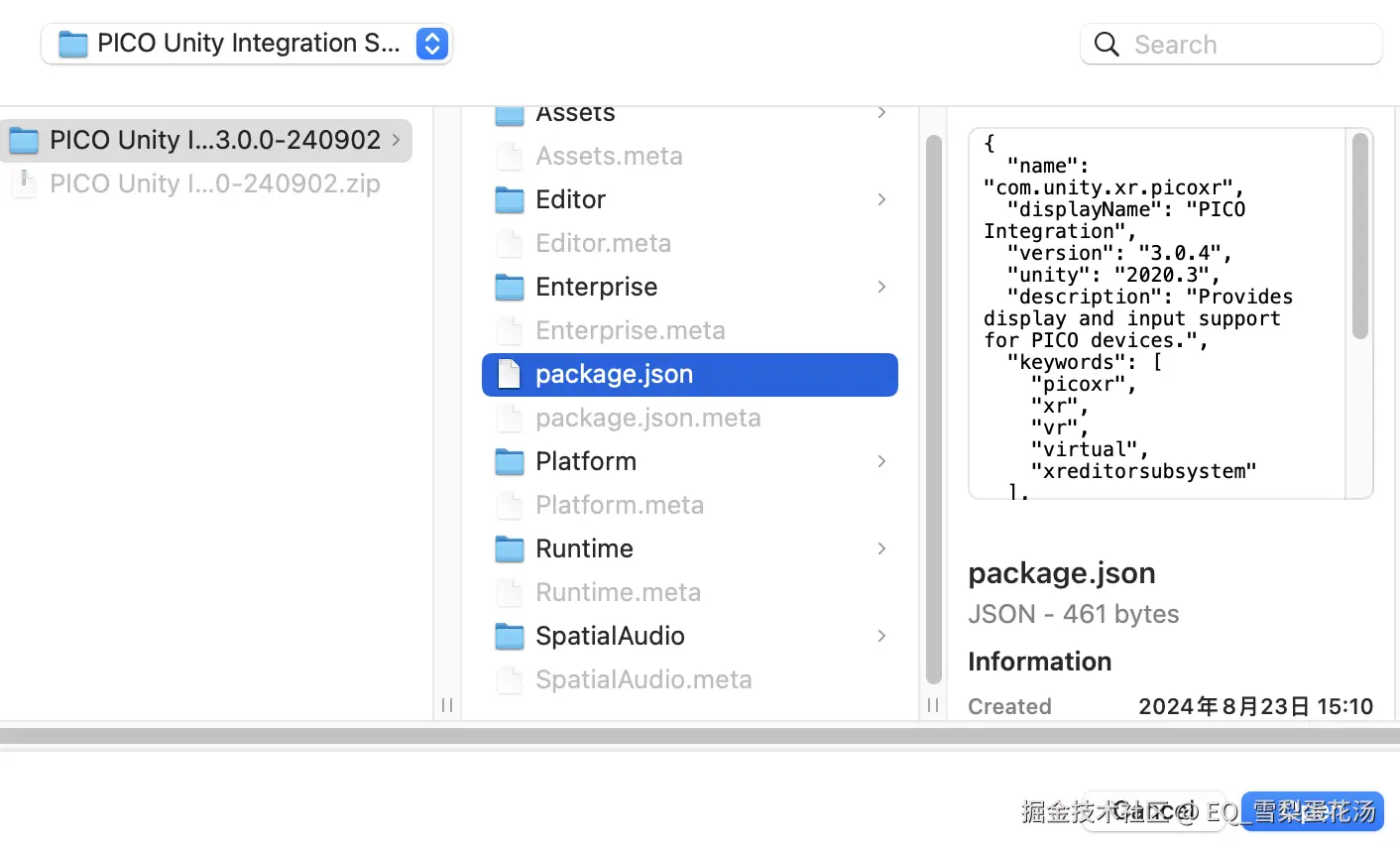
Task: Click the Editor folder icon
Action: pyautogui.click(x=510, y=200)
